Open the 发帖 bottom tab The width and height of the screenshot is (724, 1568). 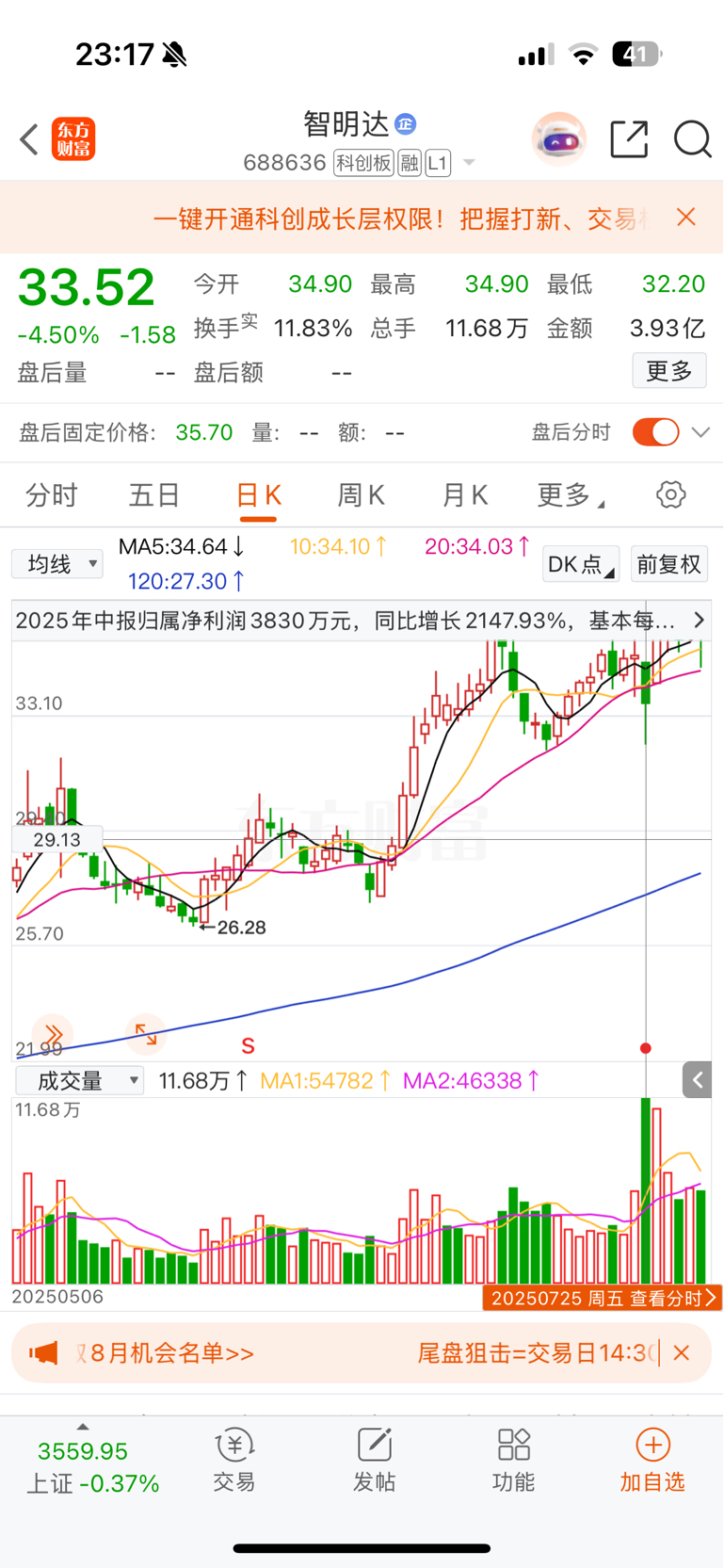(374, 1461)
